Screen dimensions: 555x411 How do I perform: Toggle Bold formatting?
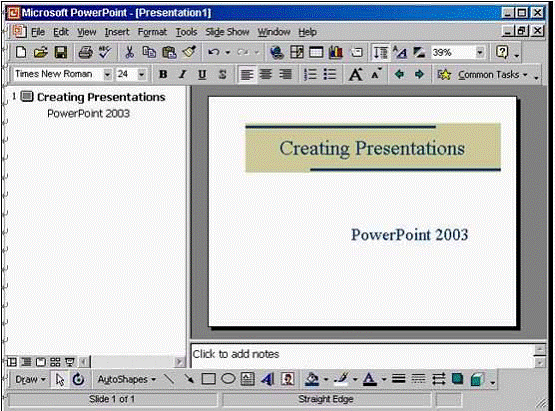coord(163,74)
